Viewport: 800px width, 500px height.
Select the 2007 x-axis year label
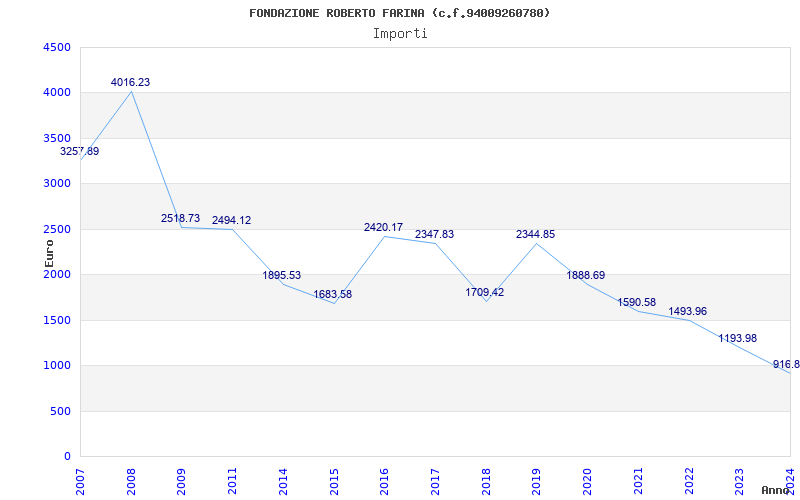81,482
